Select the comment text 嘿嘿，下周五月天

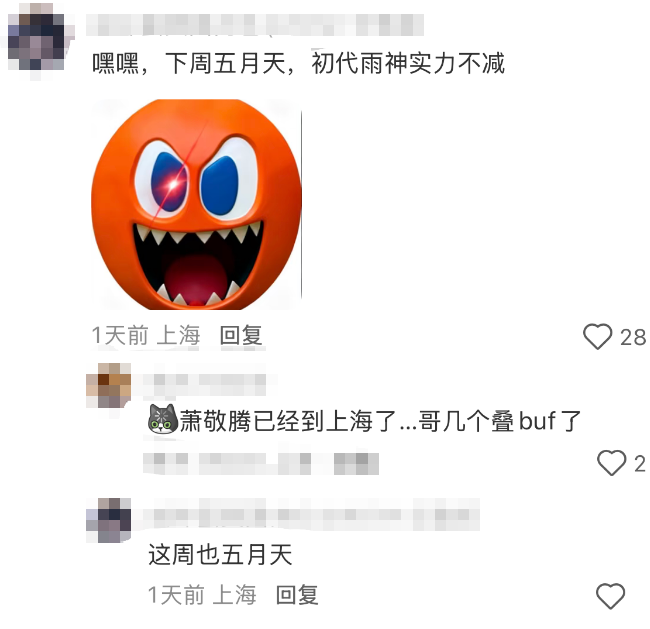pos(189,64)
